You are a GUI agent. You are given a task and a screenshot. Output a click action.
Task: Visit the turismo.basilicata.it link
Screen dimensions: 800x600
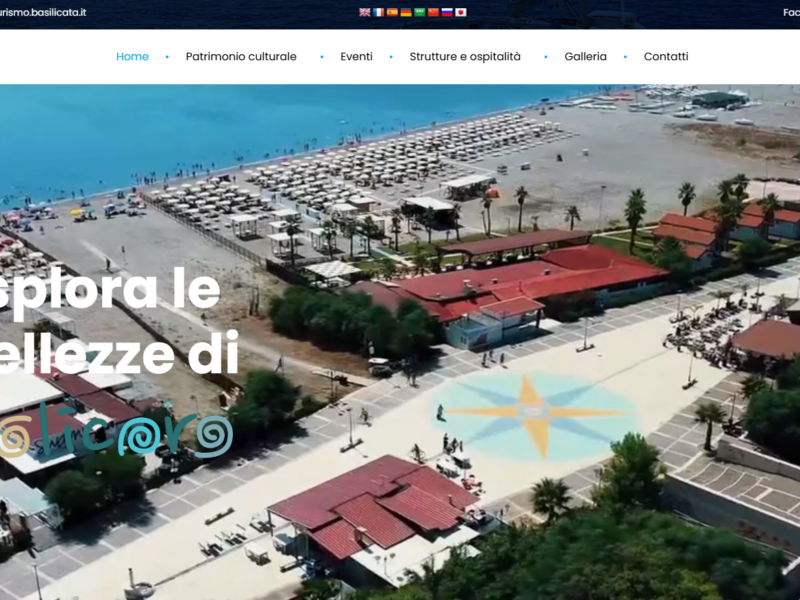(x=43, y=12)
